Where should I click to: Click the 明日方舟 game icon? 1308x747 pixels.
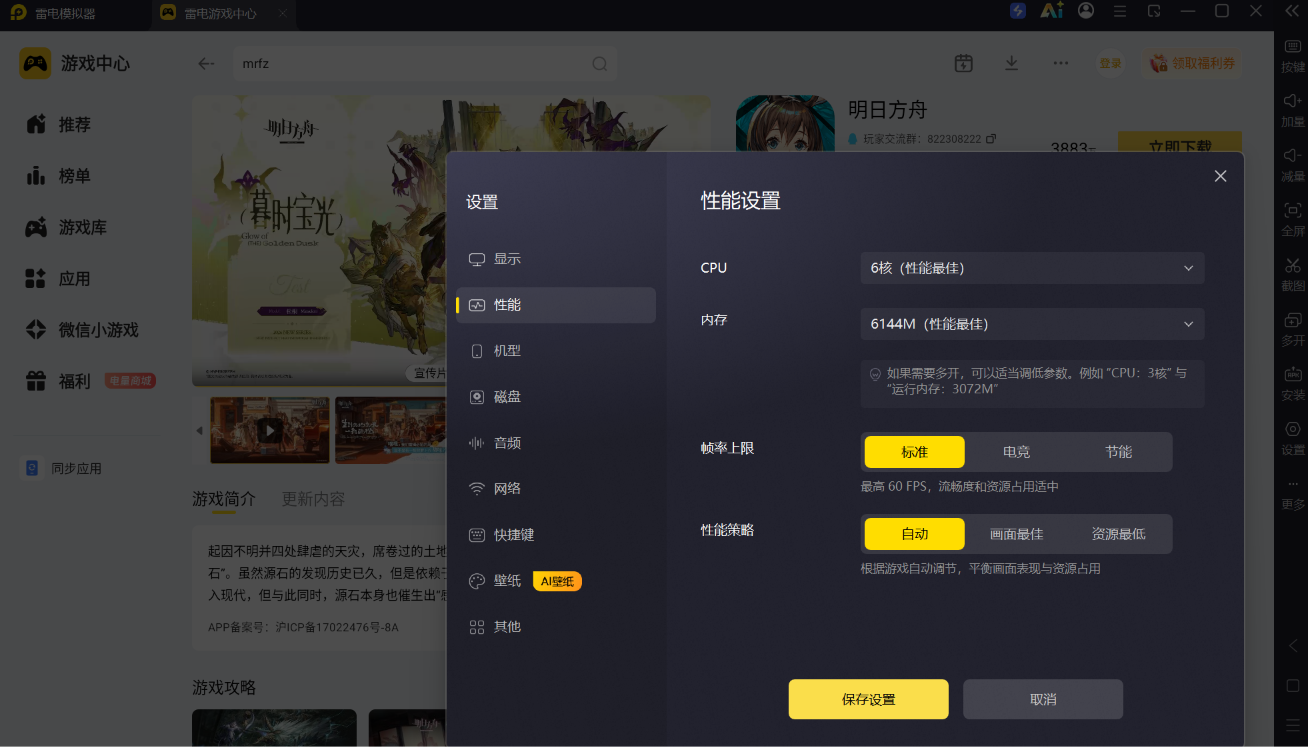pyautogui.click(x=785, y=124)
